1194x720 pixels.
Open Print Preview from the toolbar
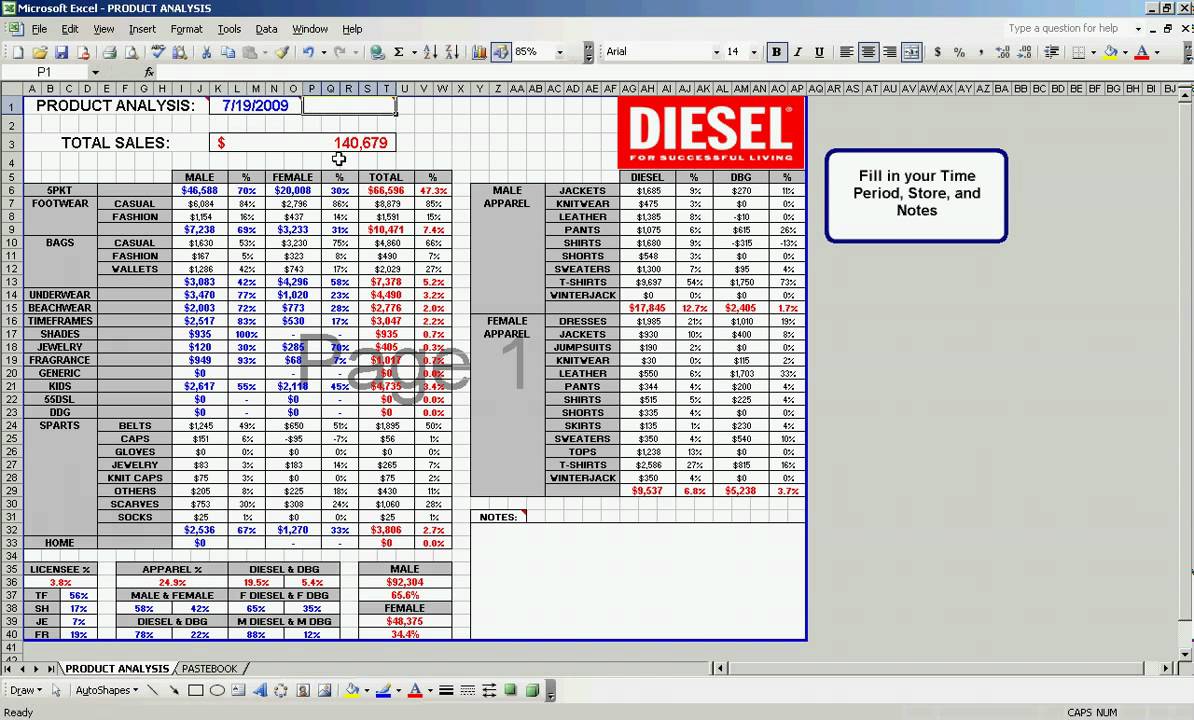(x=131, y=52)
